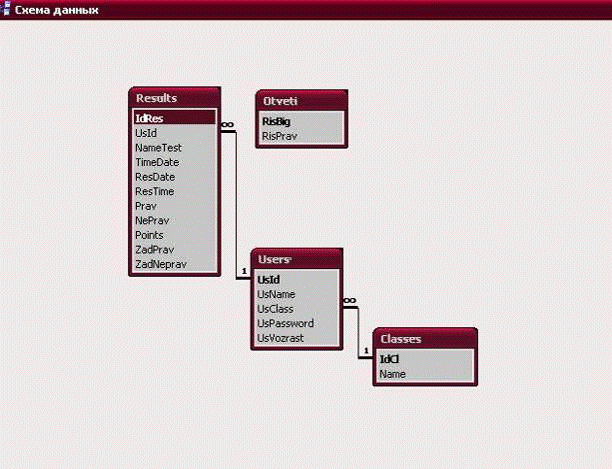
Task: Click the Схема данных window icon
Action: 7,8
